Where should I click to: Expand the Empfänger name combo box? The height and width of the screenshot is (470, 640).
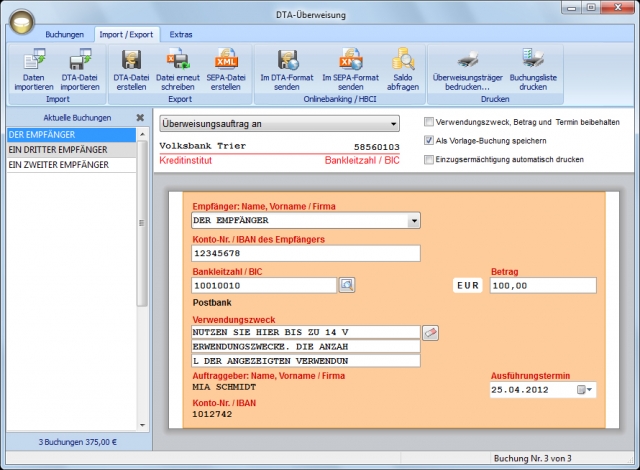414,220
